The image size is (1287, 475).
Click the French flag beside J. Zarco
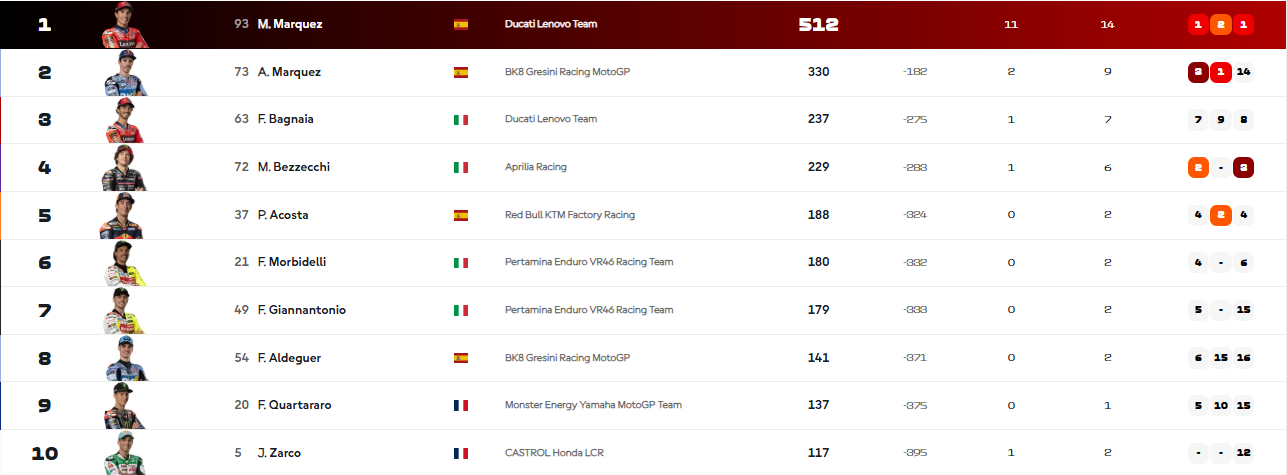tap(461, 453)
